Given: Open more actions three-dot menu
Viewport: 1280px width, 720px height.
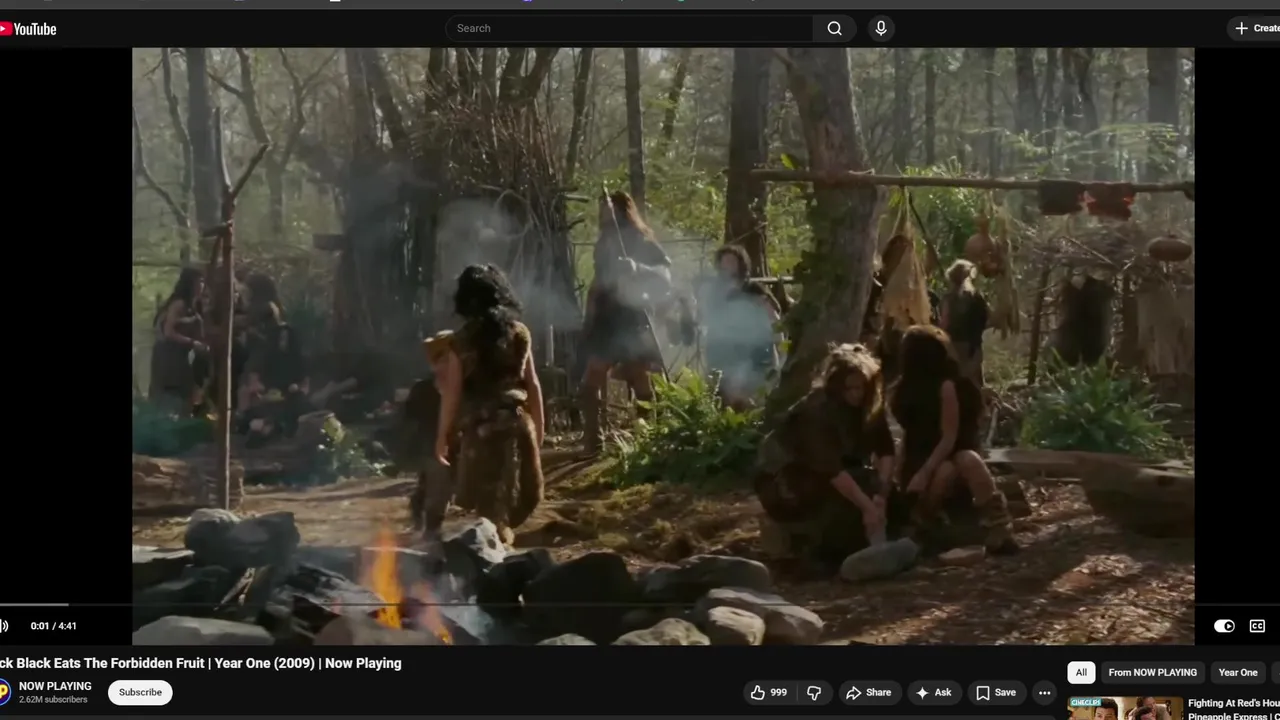Looking at the screenshot, I should pos(1044,692).
